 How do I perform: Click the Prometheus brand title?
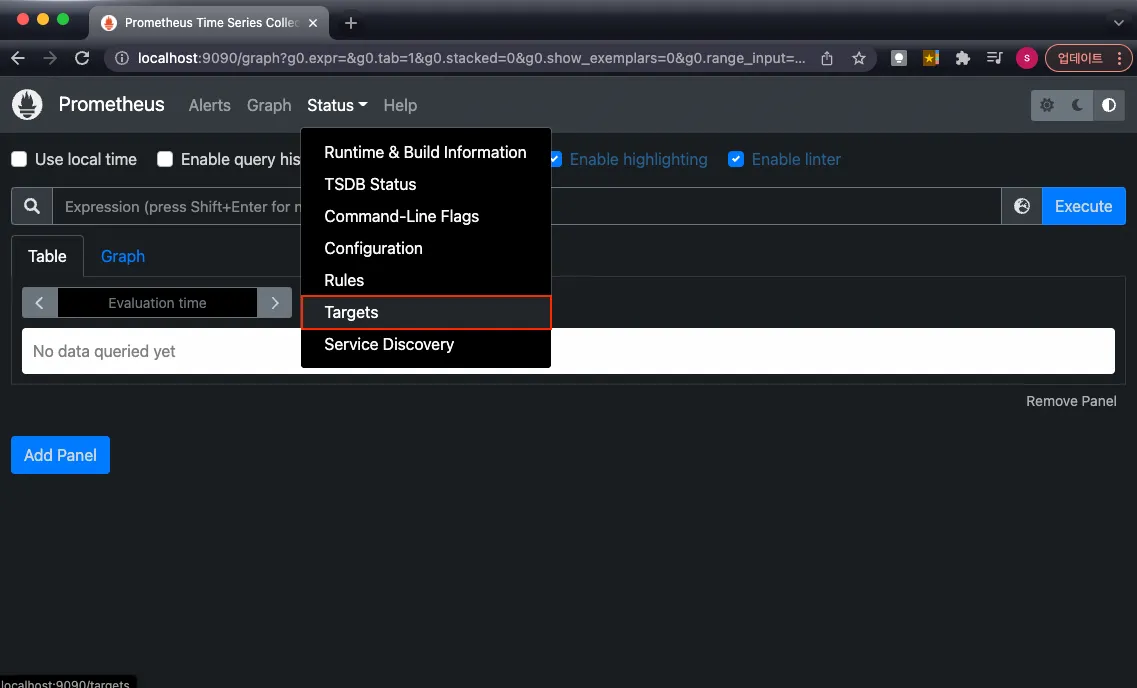tap(112, 104)
